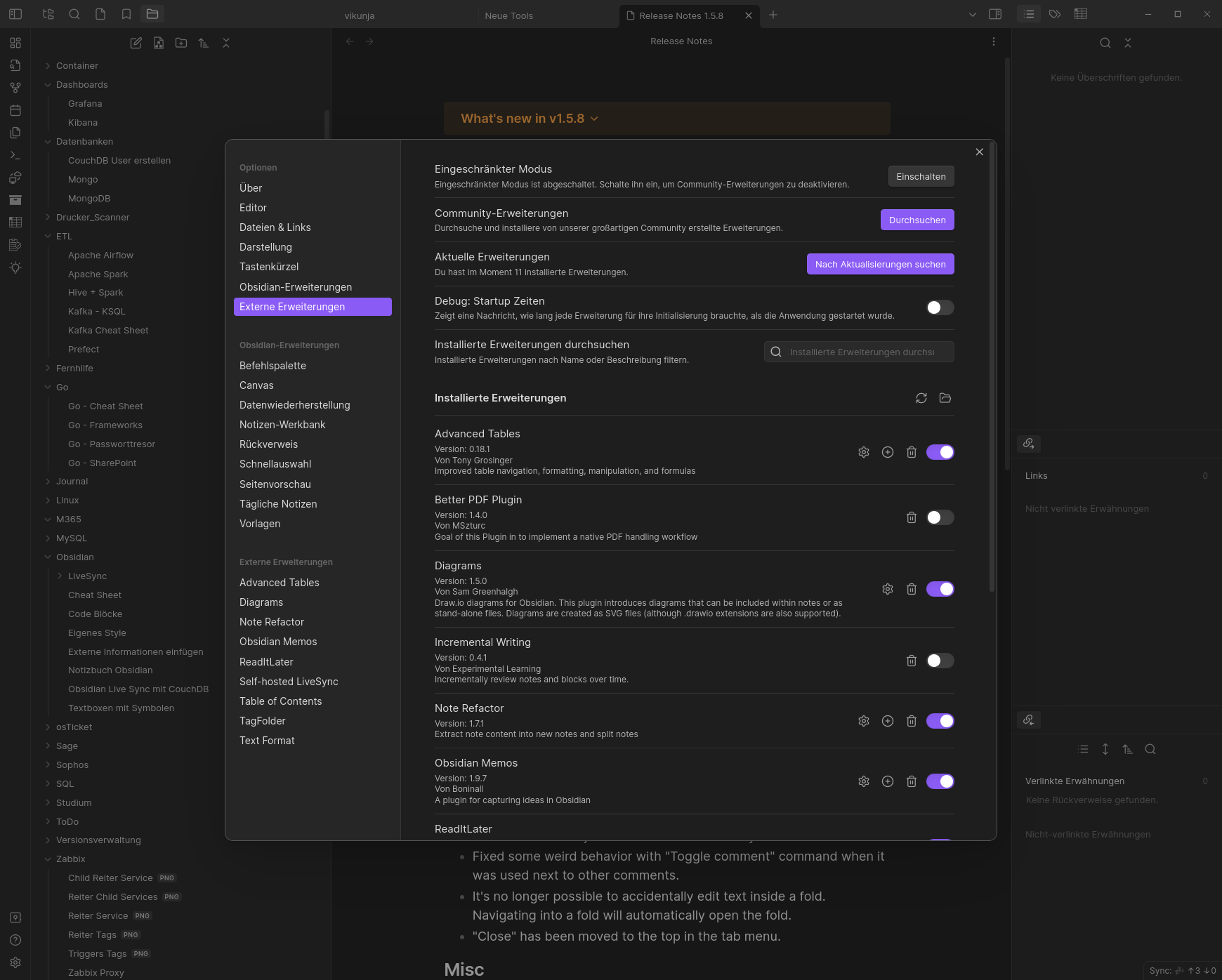
Task: Open the daily note calendar icon
Action: 15,110
